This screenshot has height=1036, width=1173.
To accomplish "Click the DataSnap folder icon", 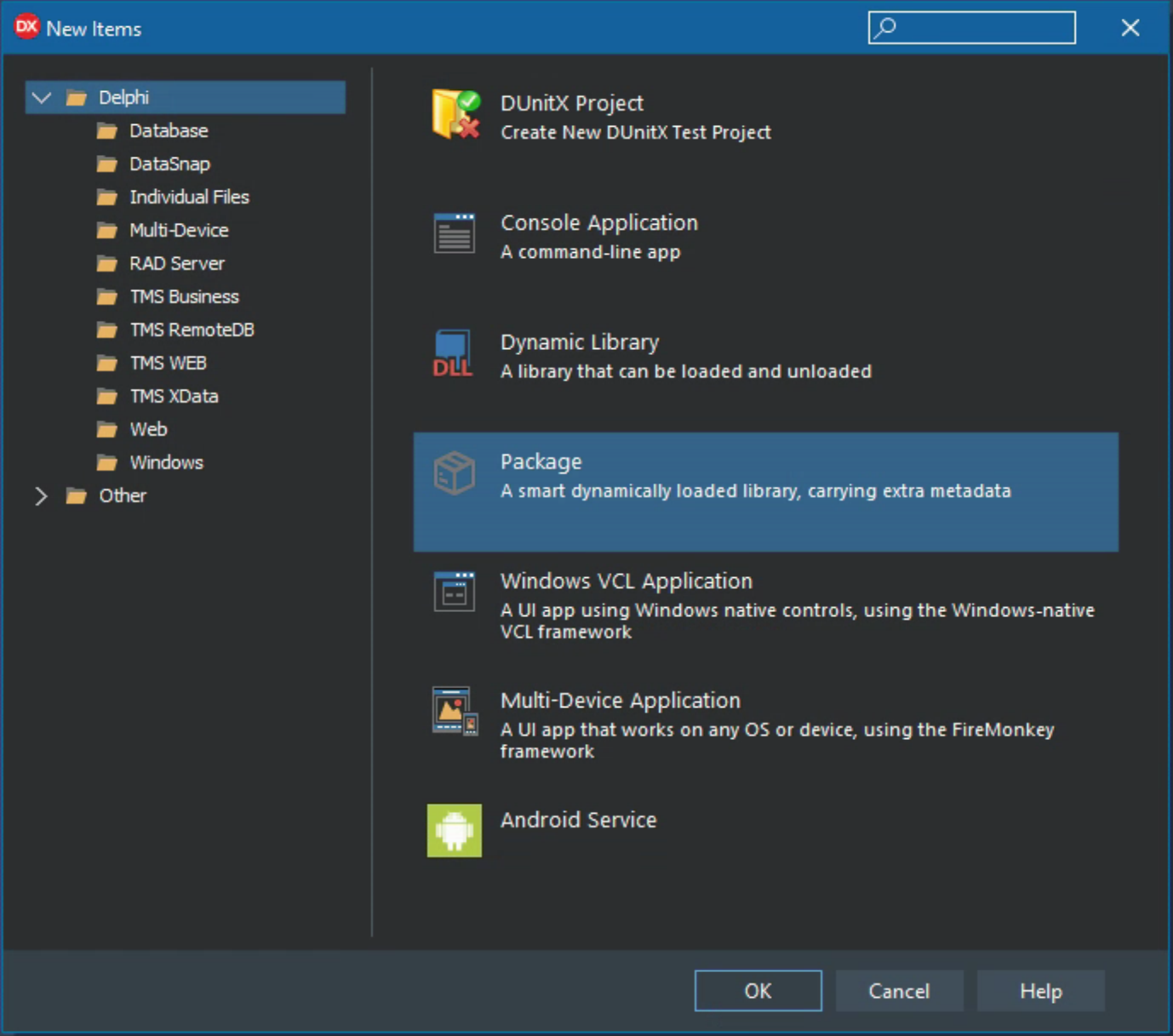I will 107,164.
